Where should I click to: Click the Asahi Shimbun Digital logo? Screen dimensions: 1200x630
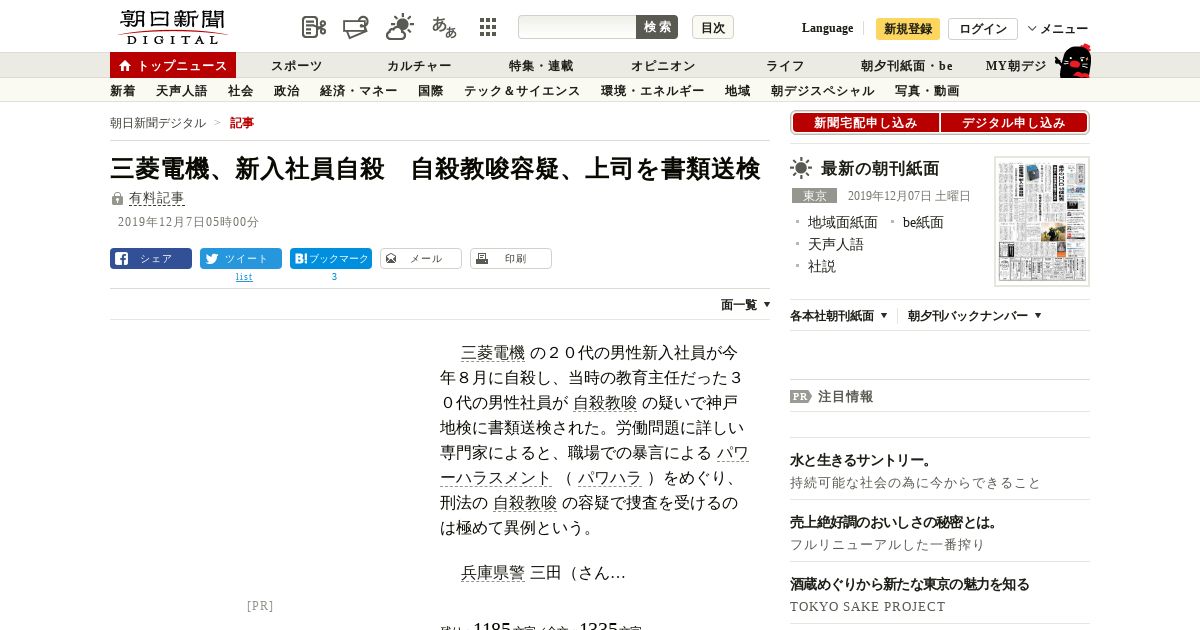(x=172, y=27)
